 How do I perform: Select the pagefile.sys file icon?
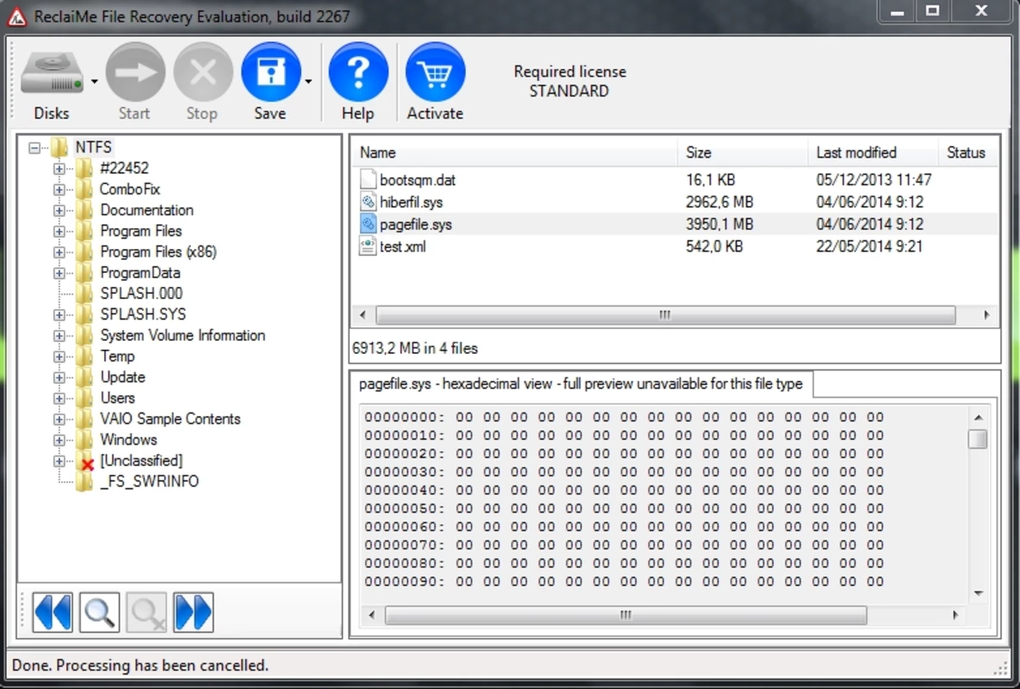(368, 224)
